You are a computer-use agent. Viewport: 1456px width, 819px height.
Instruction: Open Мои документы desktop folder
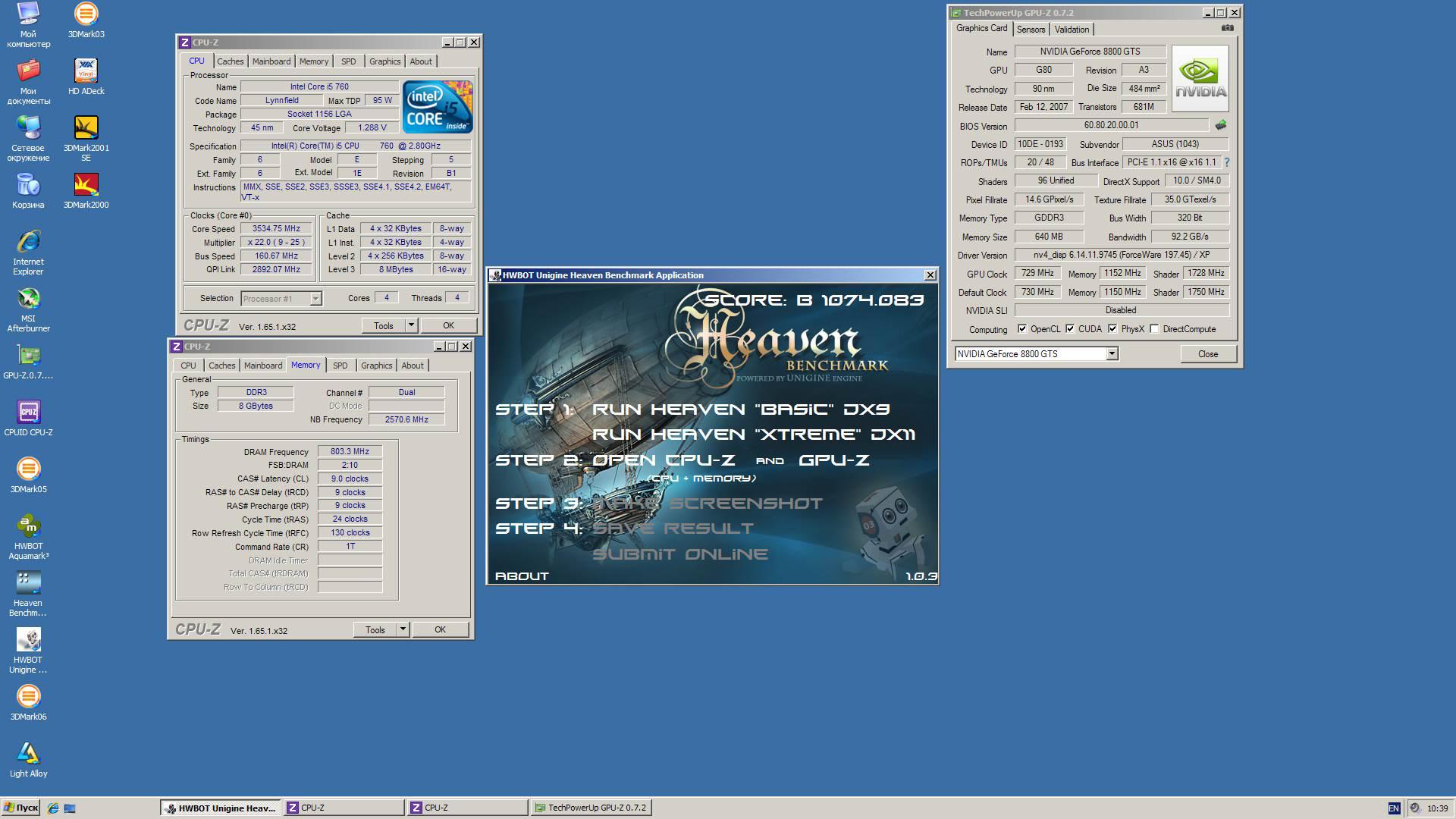tap(28, 82)
